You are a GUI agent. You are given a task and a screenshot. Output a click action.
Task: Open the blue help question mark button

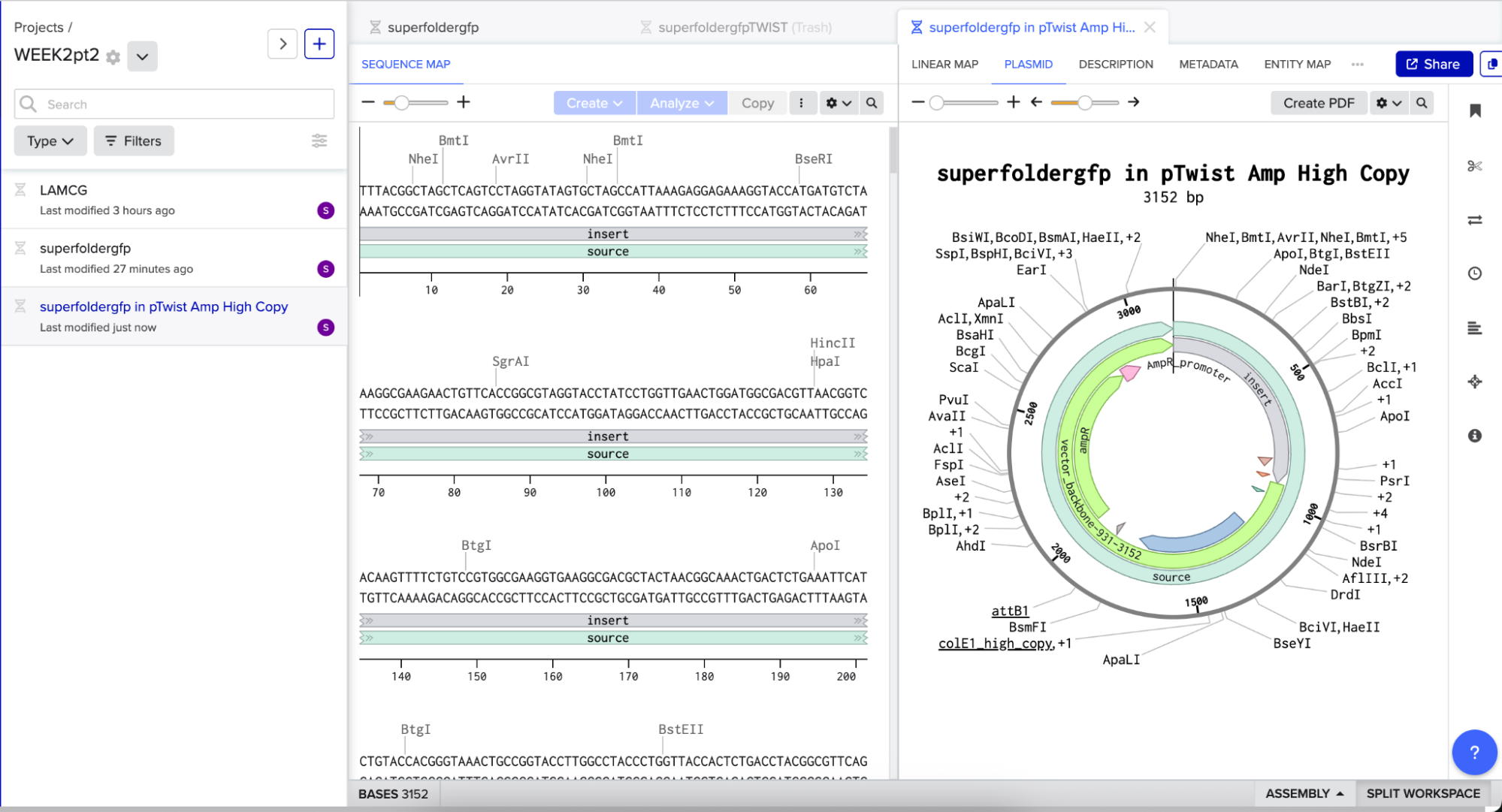tap(1474, 752)
